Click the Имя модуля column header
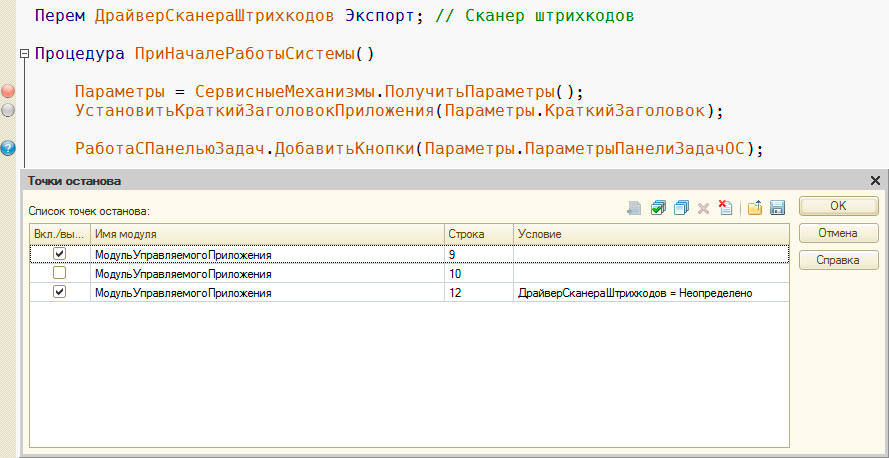Screen dimensions: 889x458 pos(267,234)
